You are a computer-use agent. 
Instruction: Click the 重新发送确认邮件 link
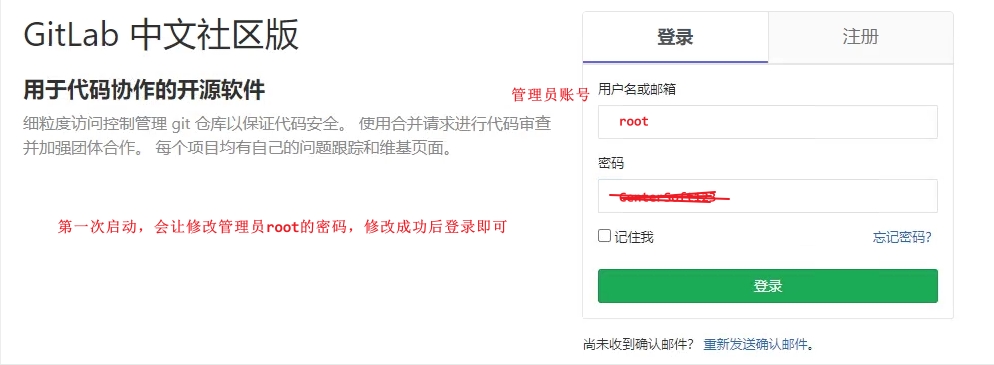pos(755,345)
